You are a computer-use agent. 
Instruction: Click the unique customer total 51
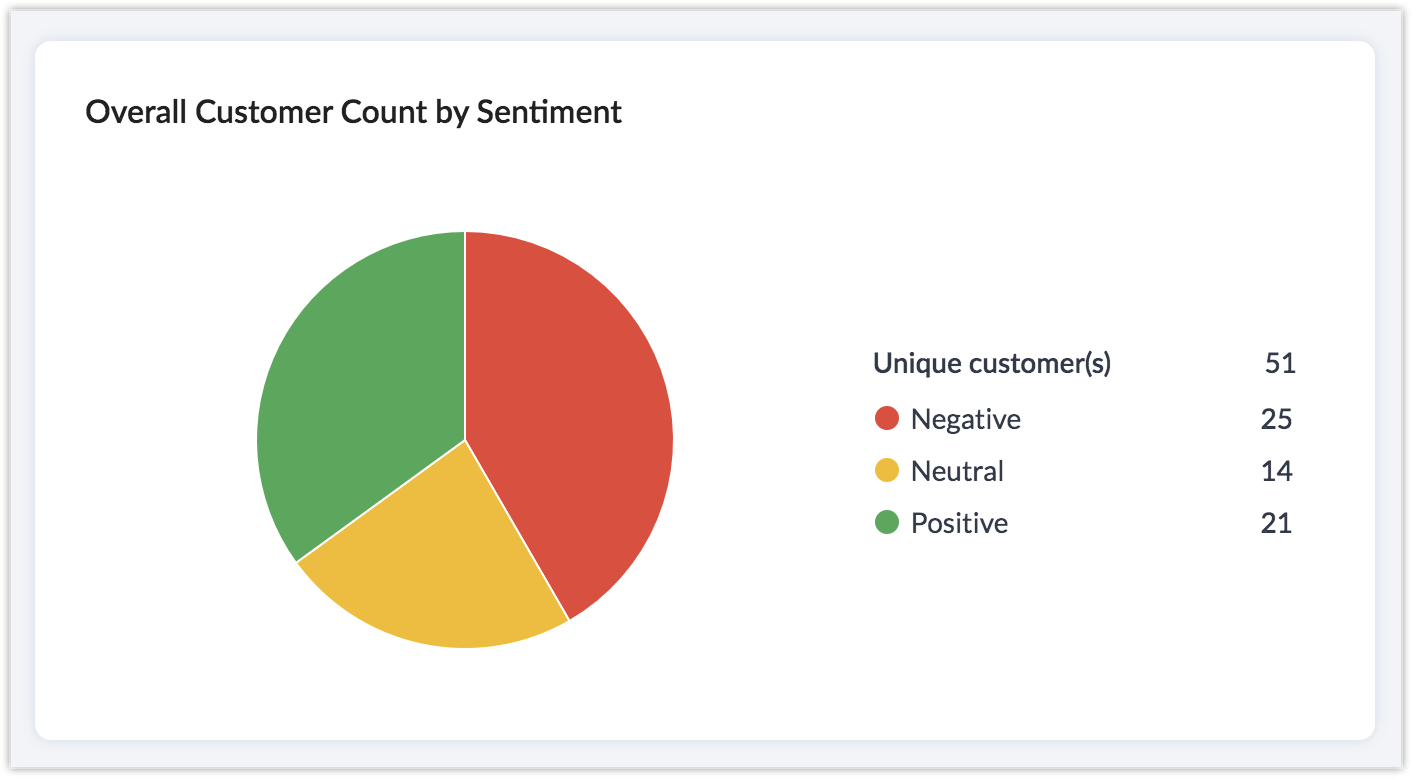click(x=1280, y=364)
